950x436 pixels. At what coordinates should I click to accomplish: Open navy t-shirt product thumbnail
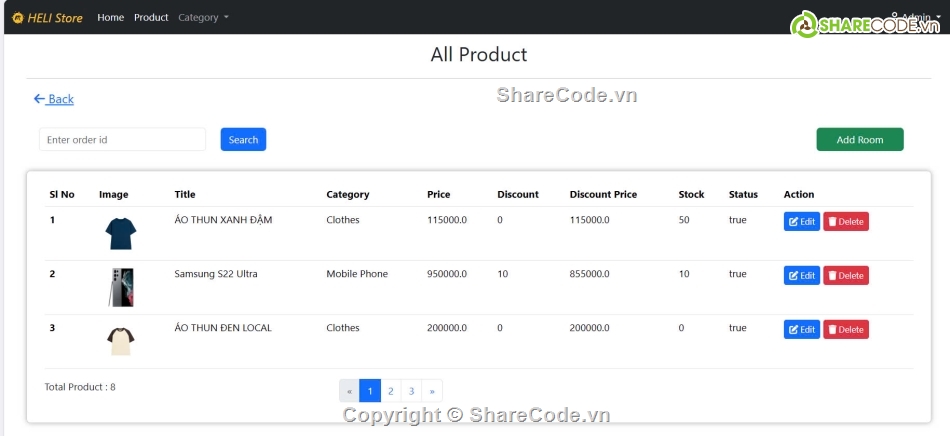[x=121, y=234]
